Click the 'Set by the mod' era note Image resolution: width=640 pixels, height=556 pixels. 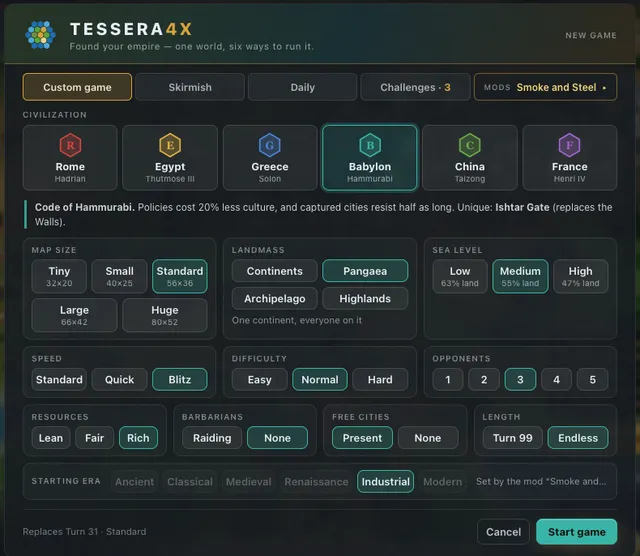click(541, 481)
